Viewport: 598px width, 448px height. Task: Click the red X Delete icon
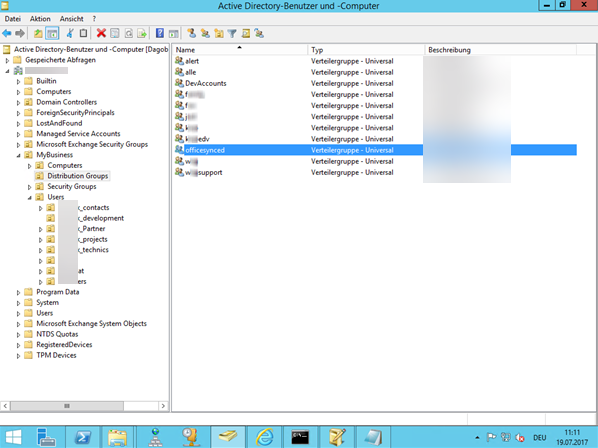101,34
